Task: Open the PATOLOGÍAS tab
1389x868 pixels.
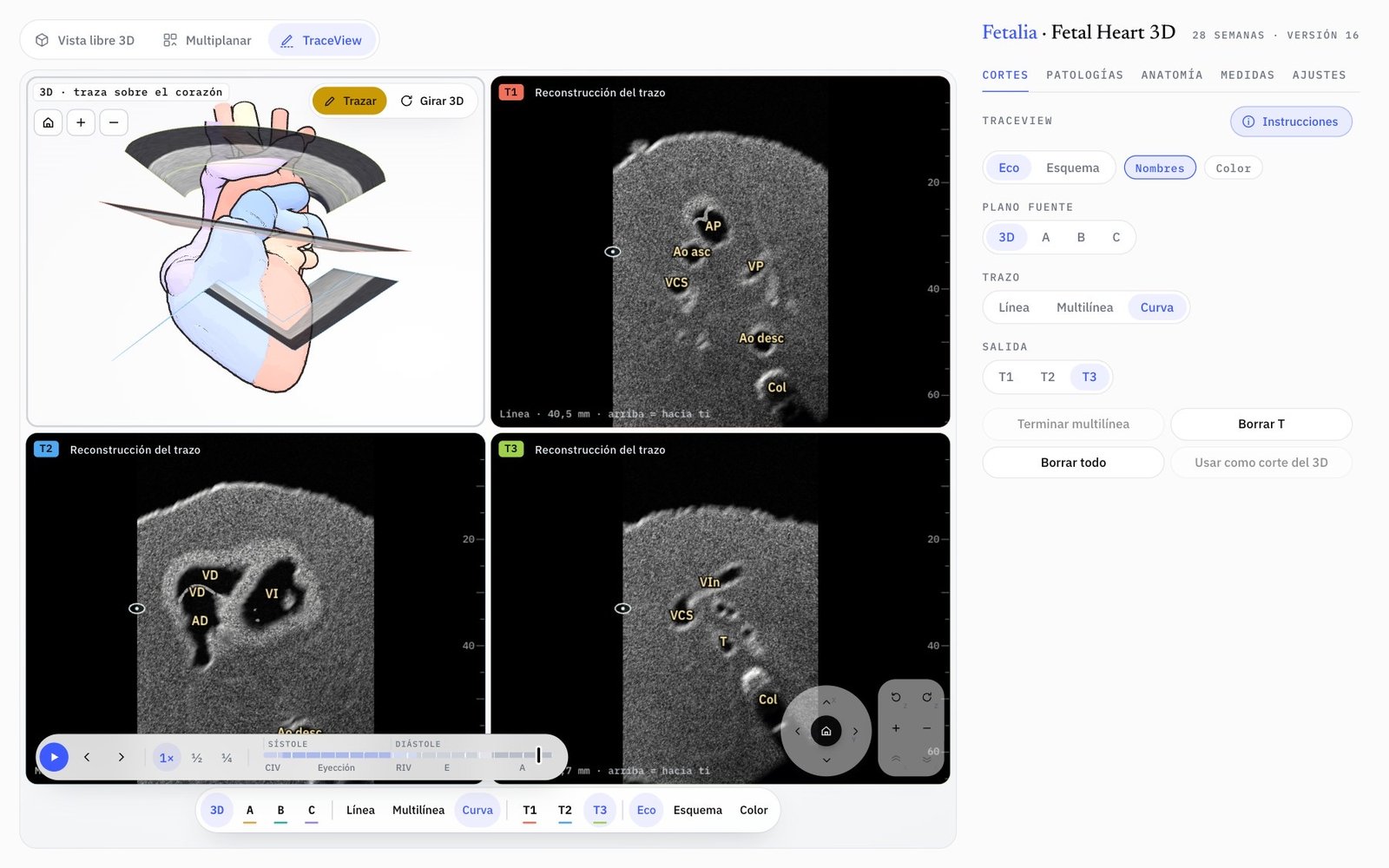Action: click(1084, 76)
